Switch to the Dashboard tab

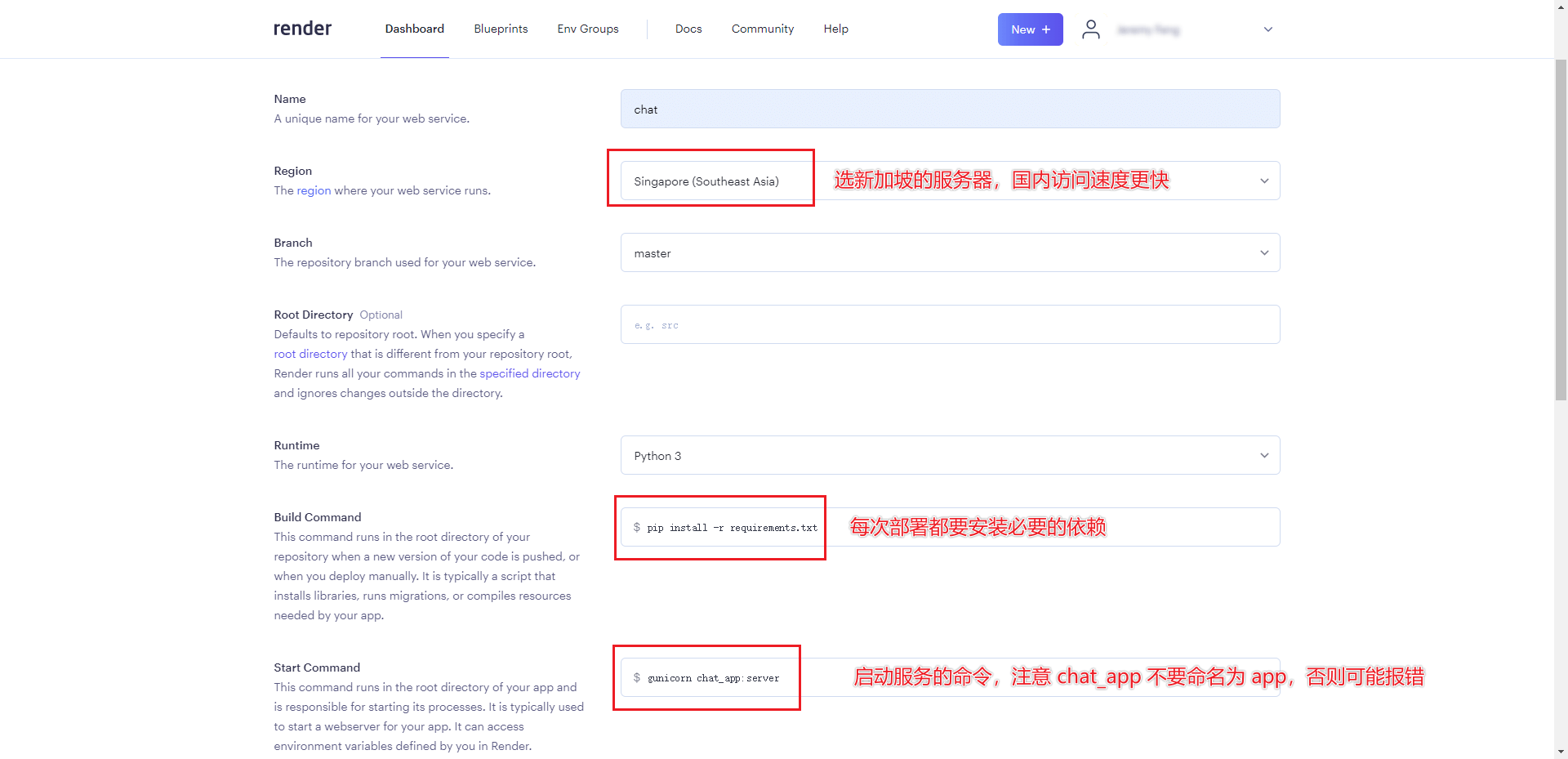[414, 29]
